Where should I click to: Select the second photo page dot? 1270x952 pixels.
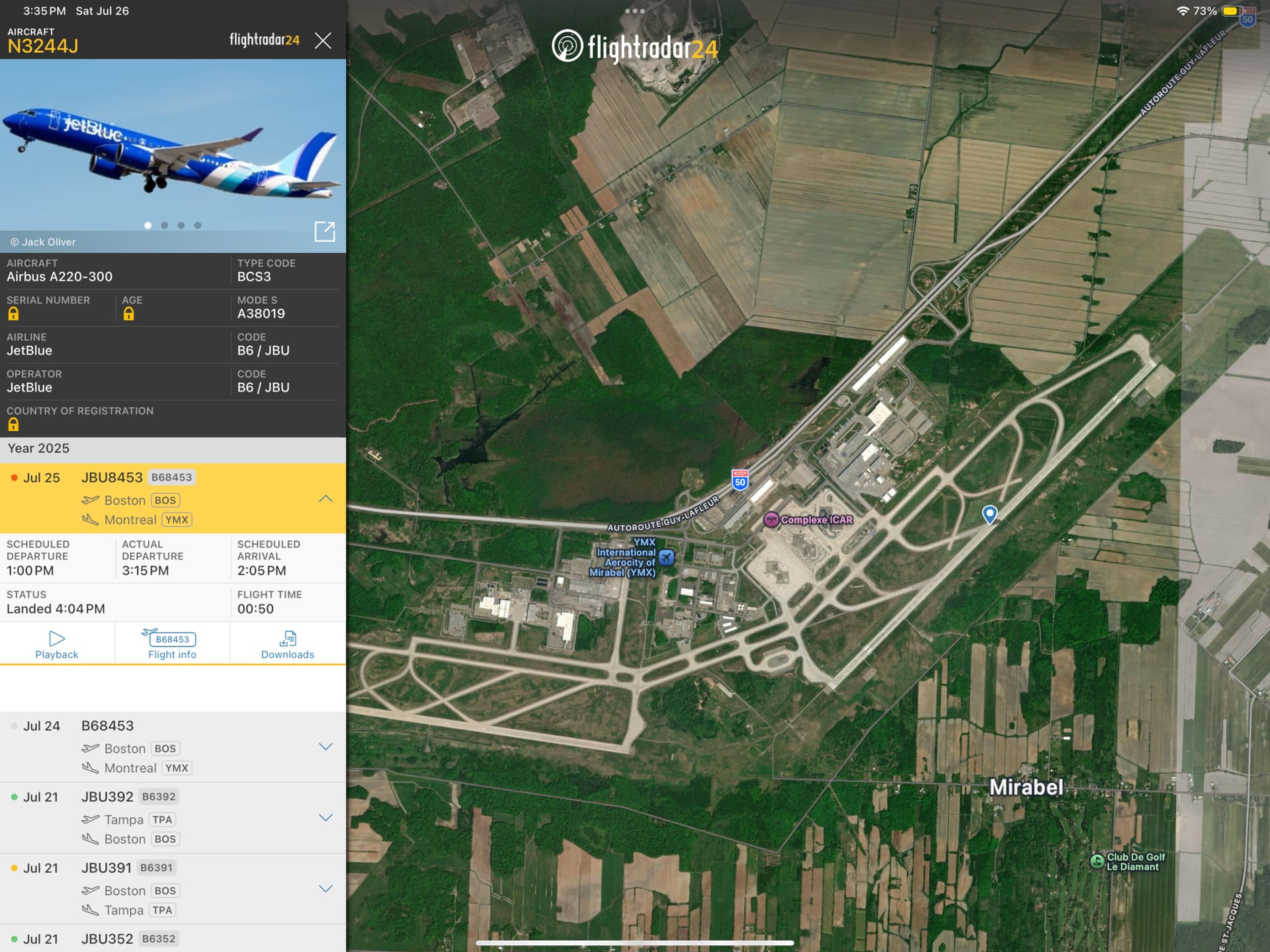[x=165, y=225]
